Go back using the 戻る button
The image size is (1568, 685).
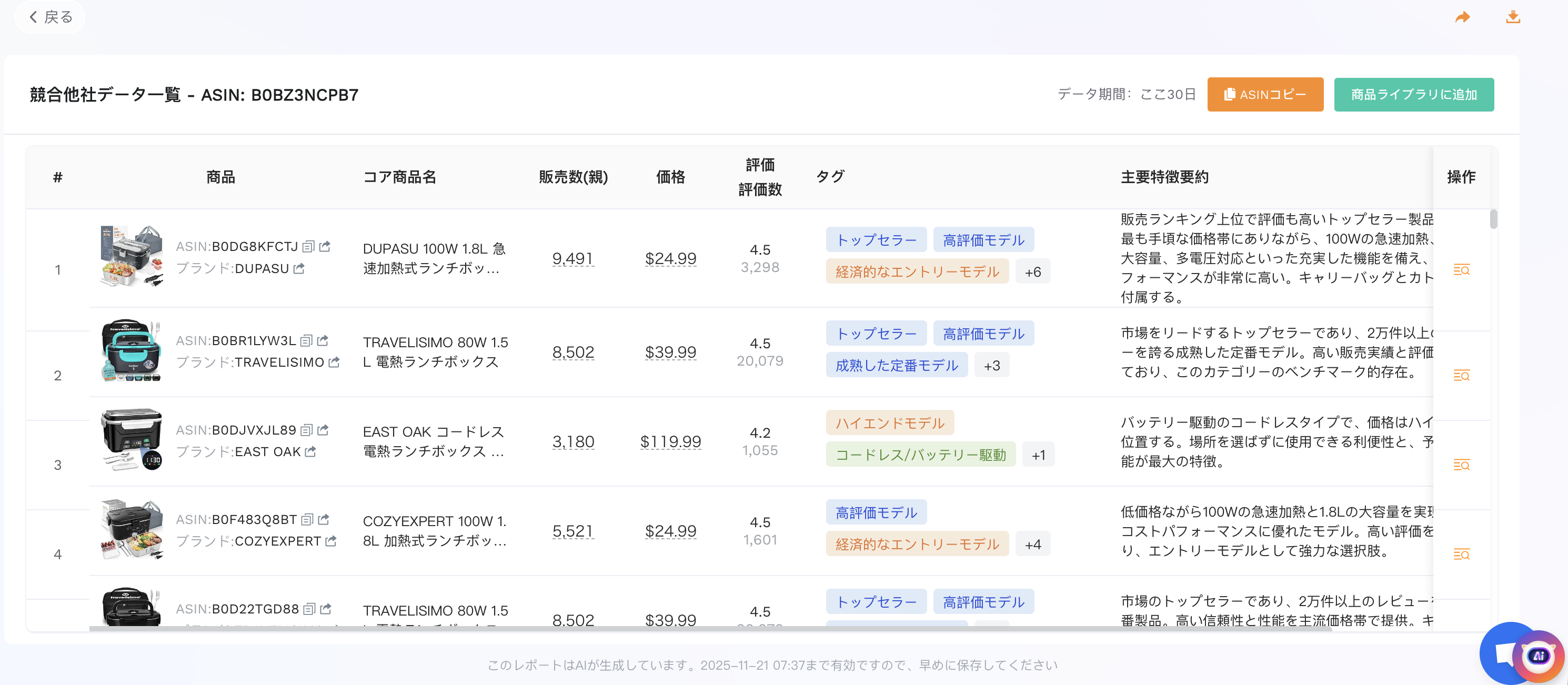click(x=51, y=17)
